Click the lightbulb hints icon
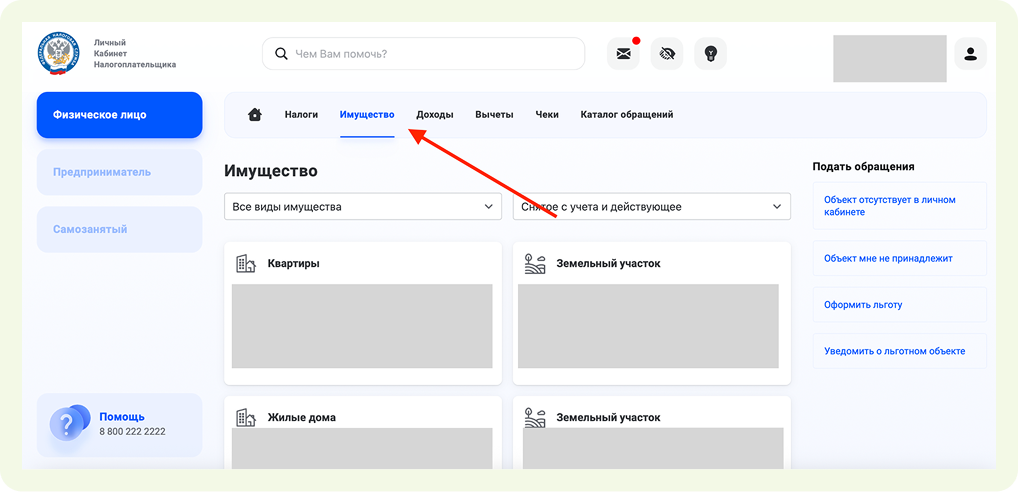The image size is (1018, 492). coord(711,54)
